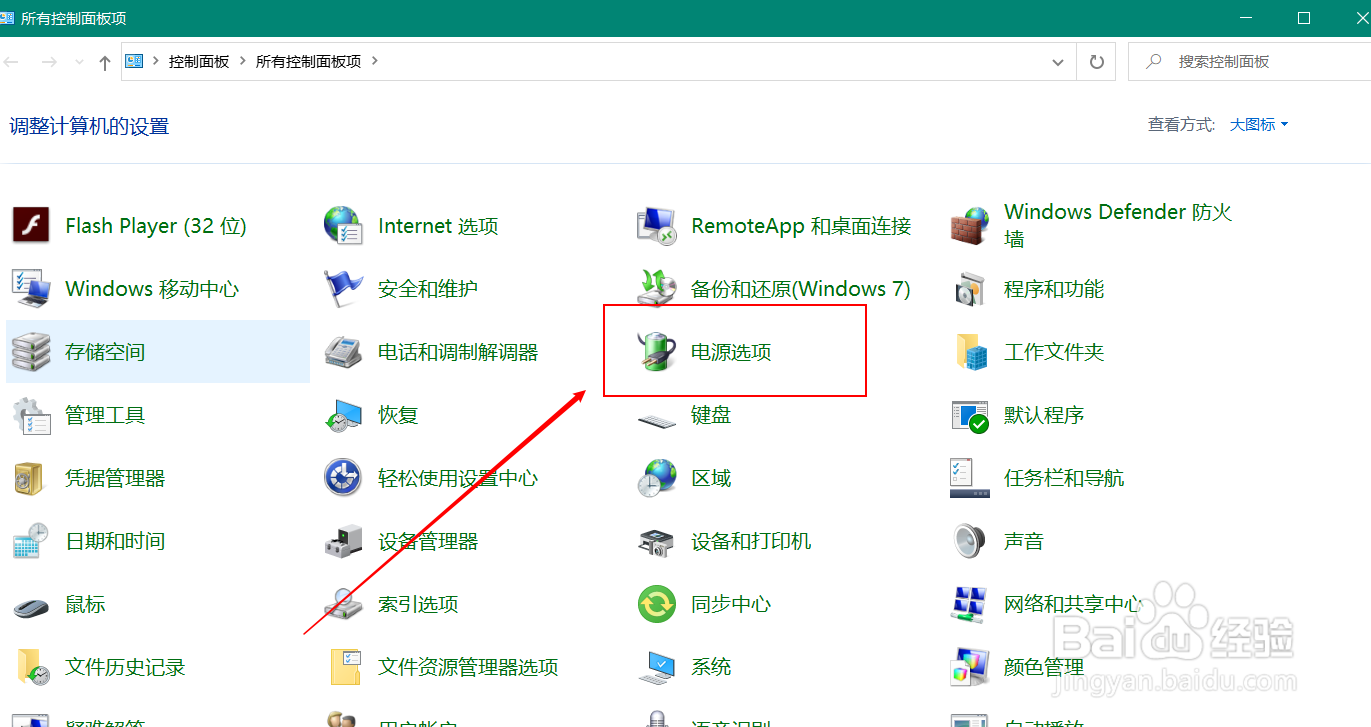Viewport: 1371px width, 727px height.
Task: Open the 默认程序 text link
Action: [1044, 415]
